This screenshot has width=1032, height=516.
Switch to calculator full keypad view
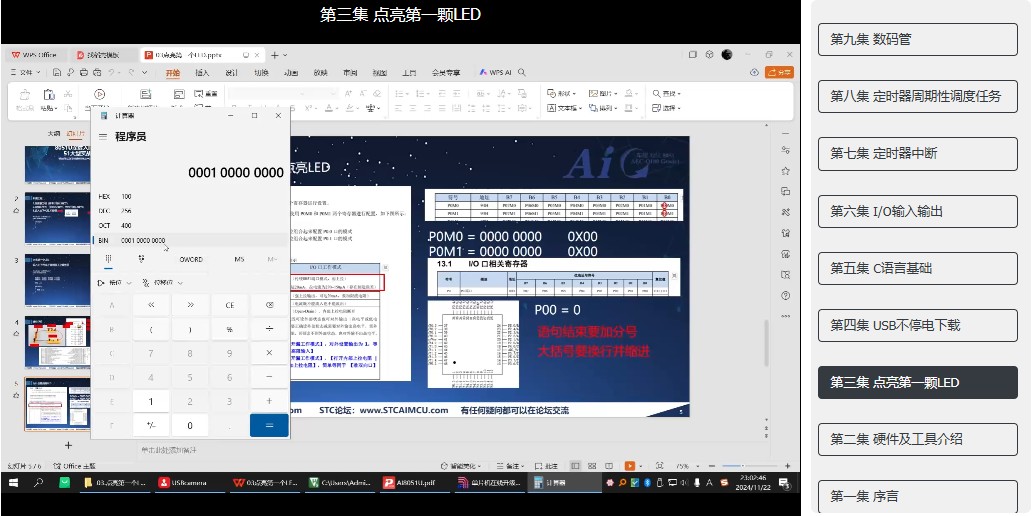coord(108,259)
